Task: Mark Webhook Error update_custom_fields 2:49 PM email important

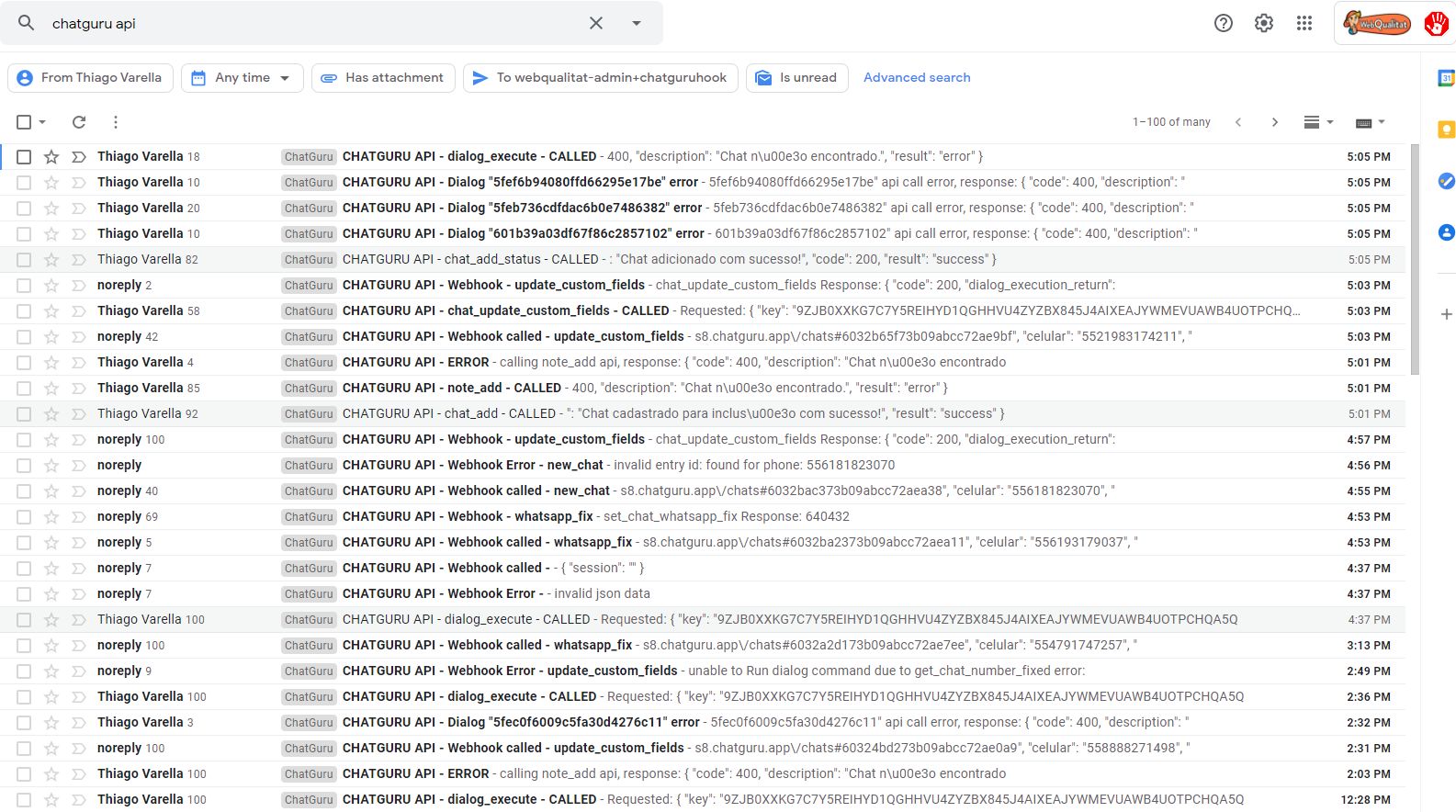Action: [79, 671]
